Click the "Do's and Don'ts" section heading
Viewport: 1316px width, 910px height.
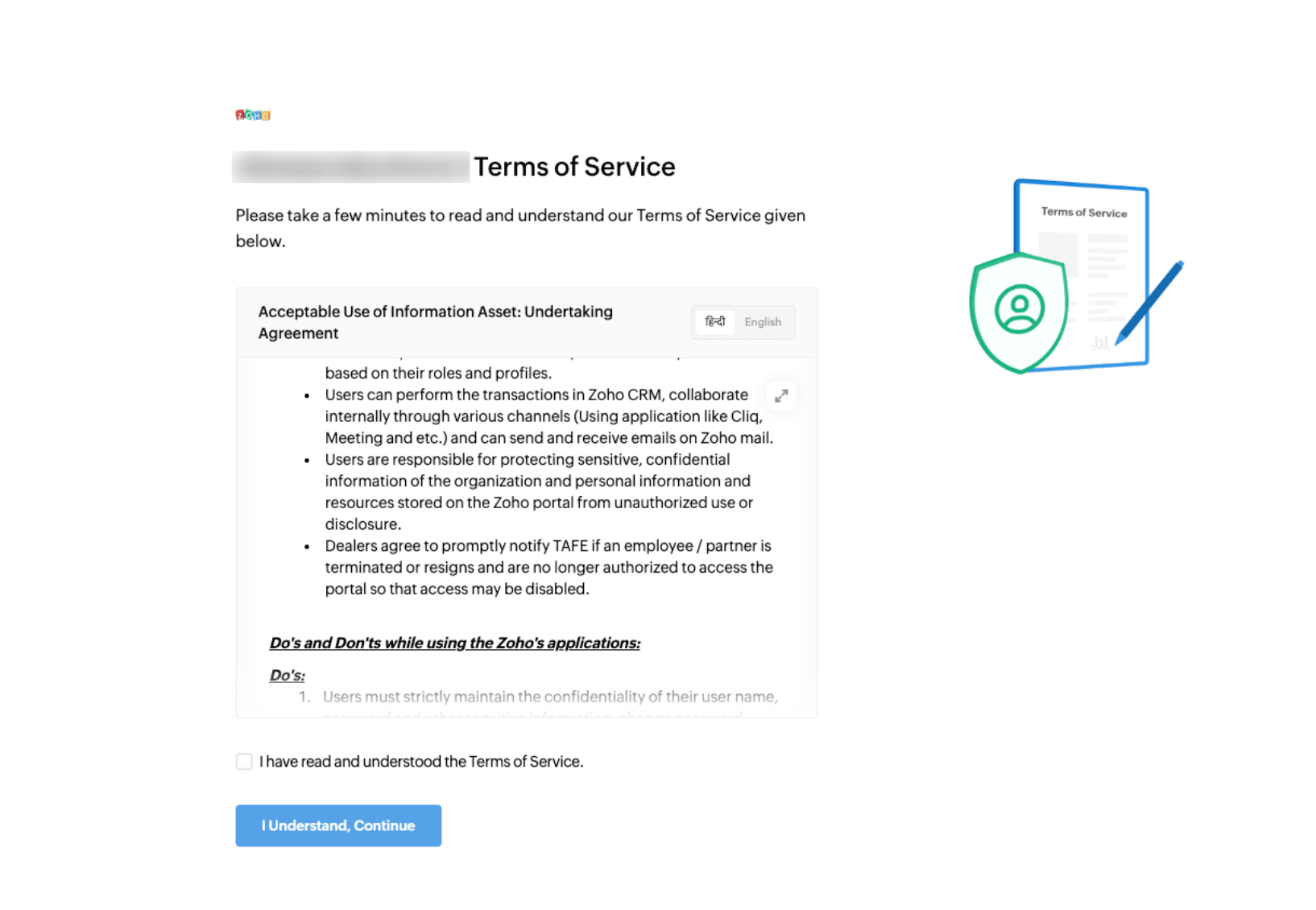(455, 643)
